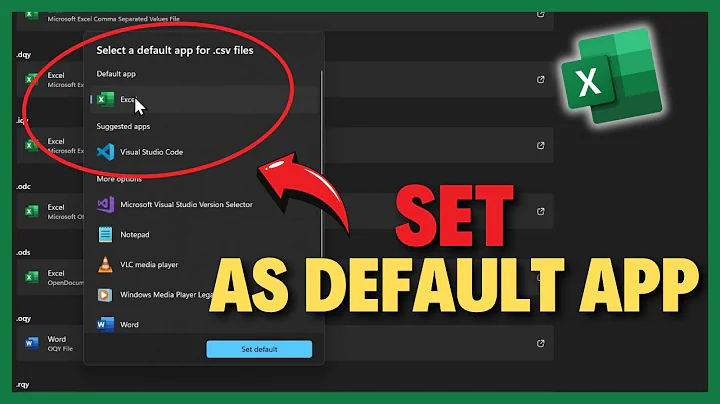Click the '.ods' extension label
Image resolution: width=720 pixels, height=404 pixels.
tap(23, 252)
